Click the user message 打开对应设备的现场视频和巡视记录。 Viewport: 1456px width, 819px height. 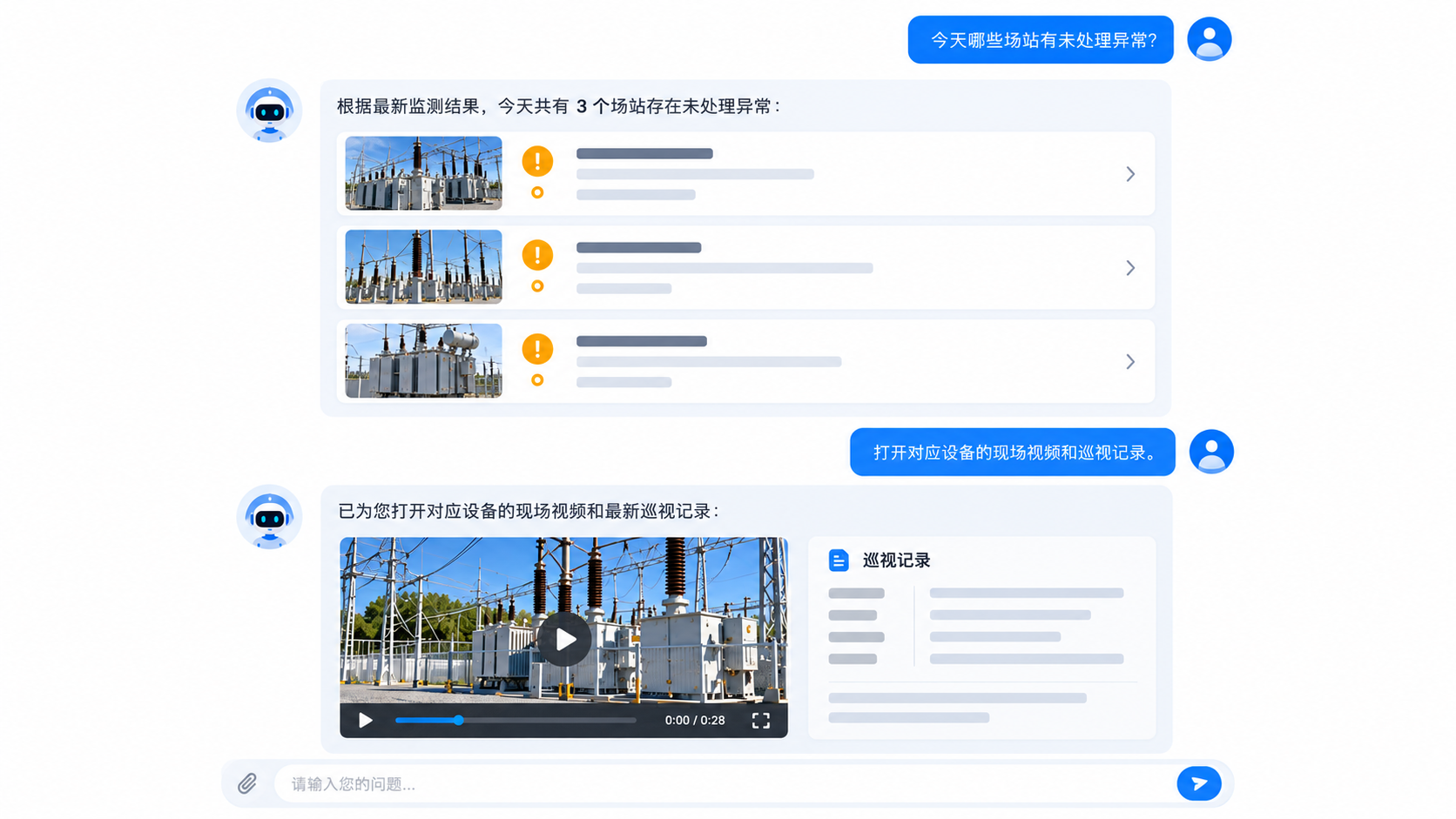point(1013,453)
